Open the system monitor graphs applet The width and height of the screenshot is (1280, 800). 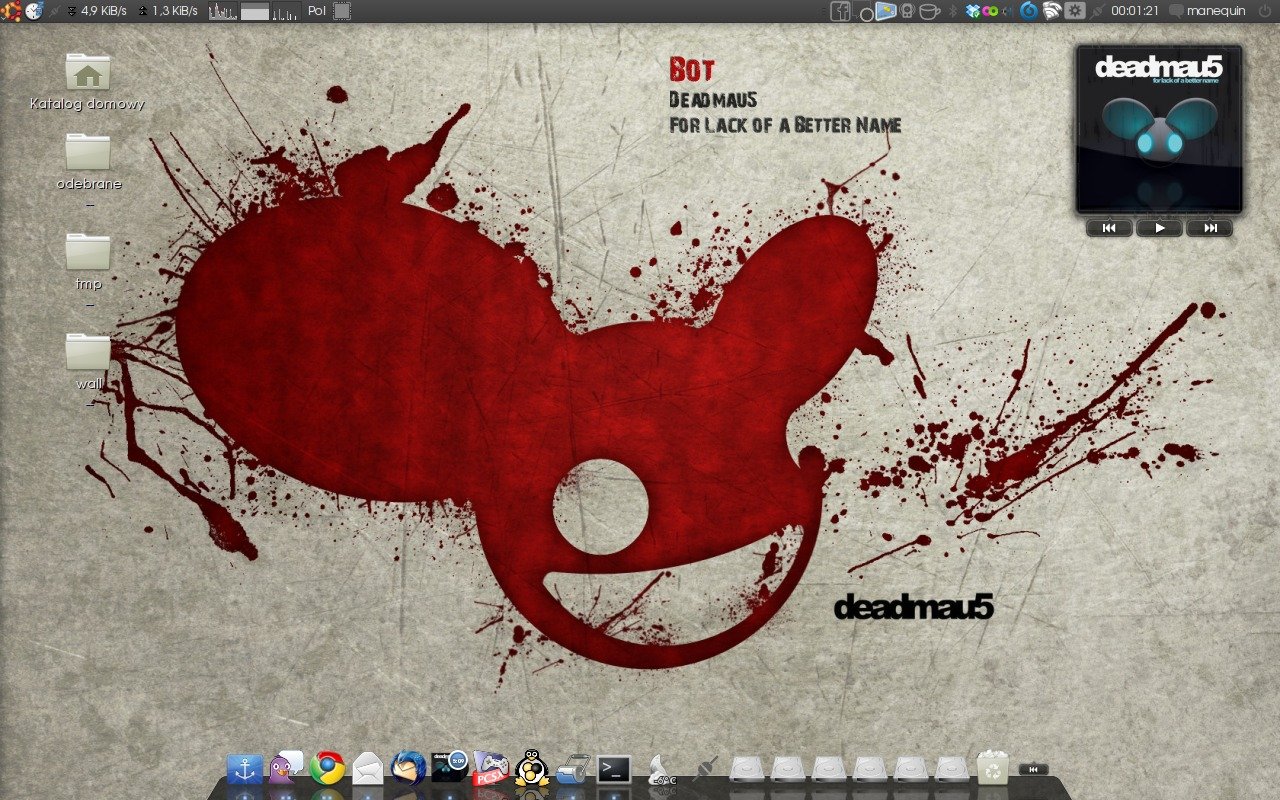(x=254, y=11)
